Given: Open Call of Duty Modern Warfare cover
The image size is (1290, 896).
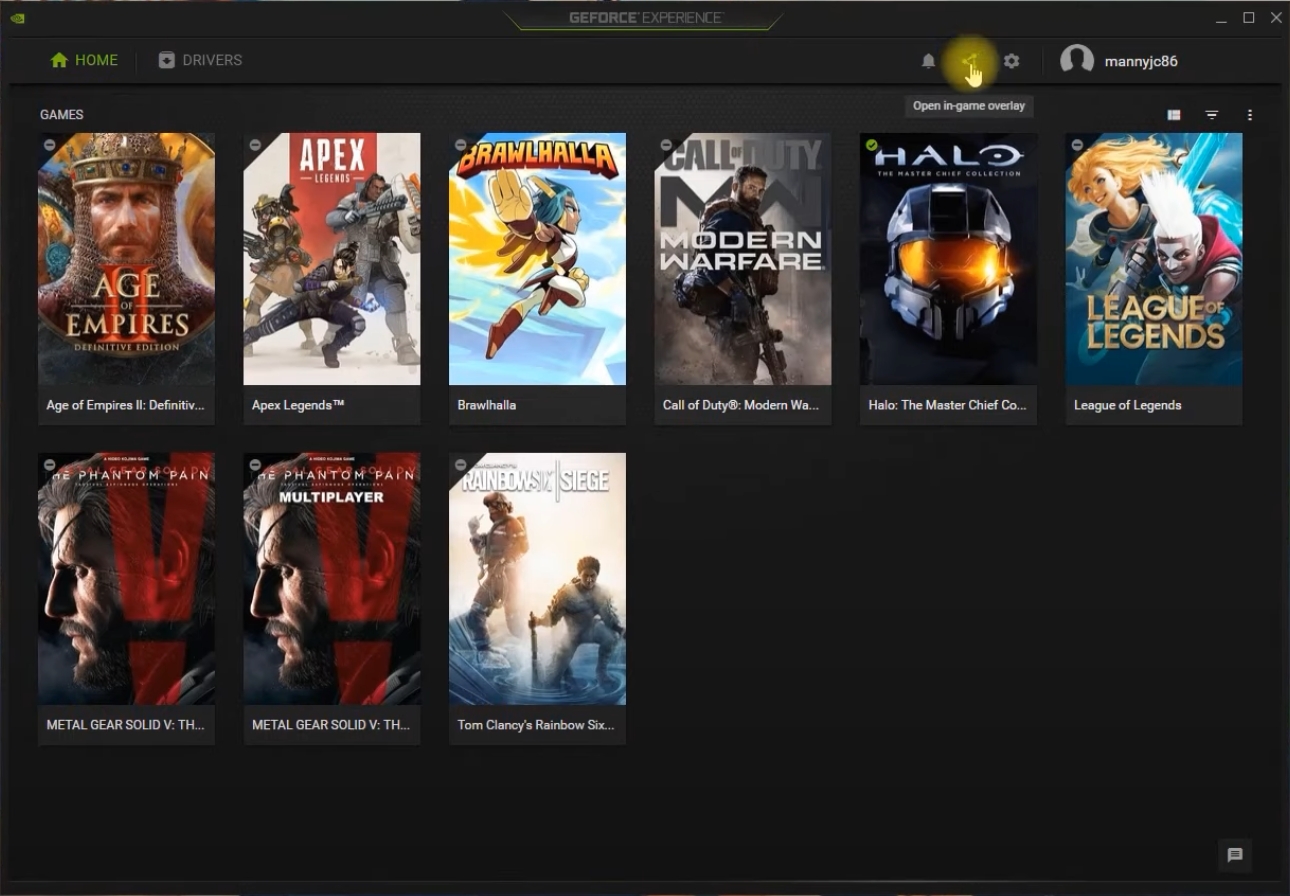Looking at the screenshot, I should 743,259.
